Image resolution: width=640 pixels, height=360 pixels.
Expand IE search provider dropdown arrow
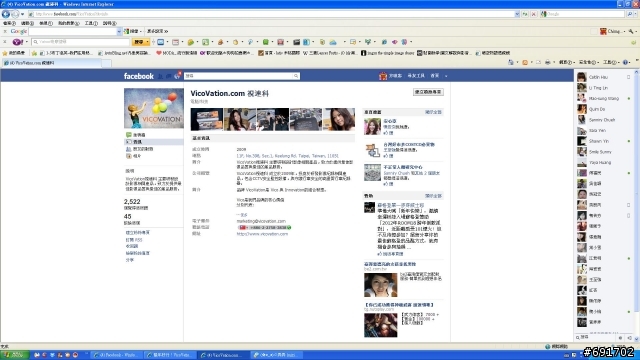click(636, 14)
